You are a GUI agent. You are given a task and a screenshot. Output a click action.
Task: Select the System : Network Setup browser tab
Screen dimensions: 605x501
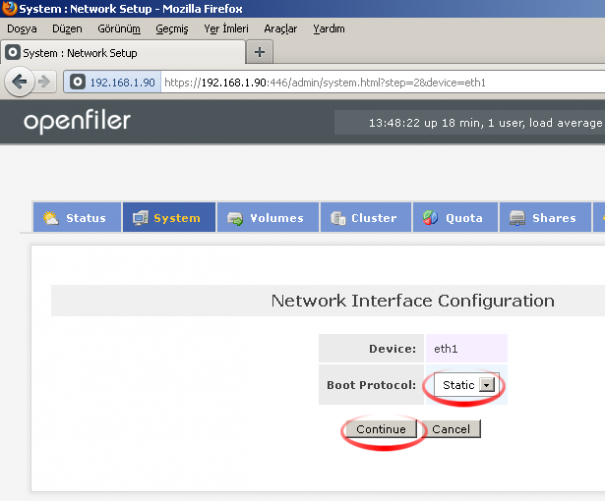pyautogui.click(x=123, y=52)
